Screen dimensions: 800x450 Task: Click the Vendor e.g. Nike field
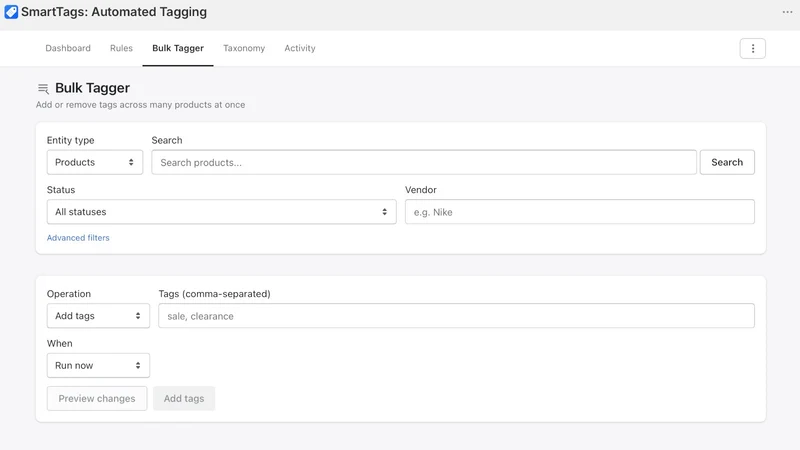(x=580, y=212)
